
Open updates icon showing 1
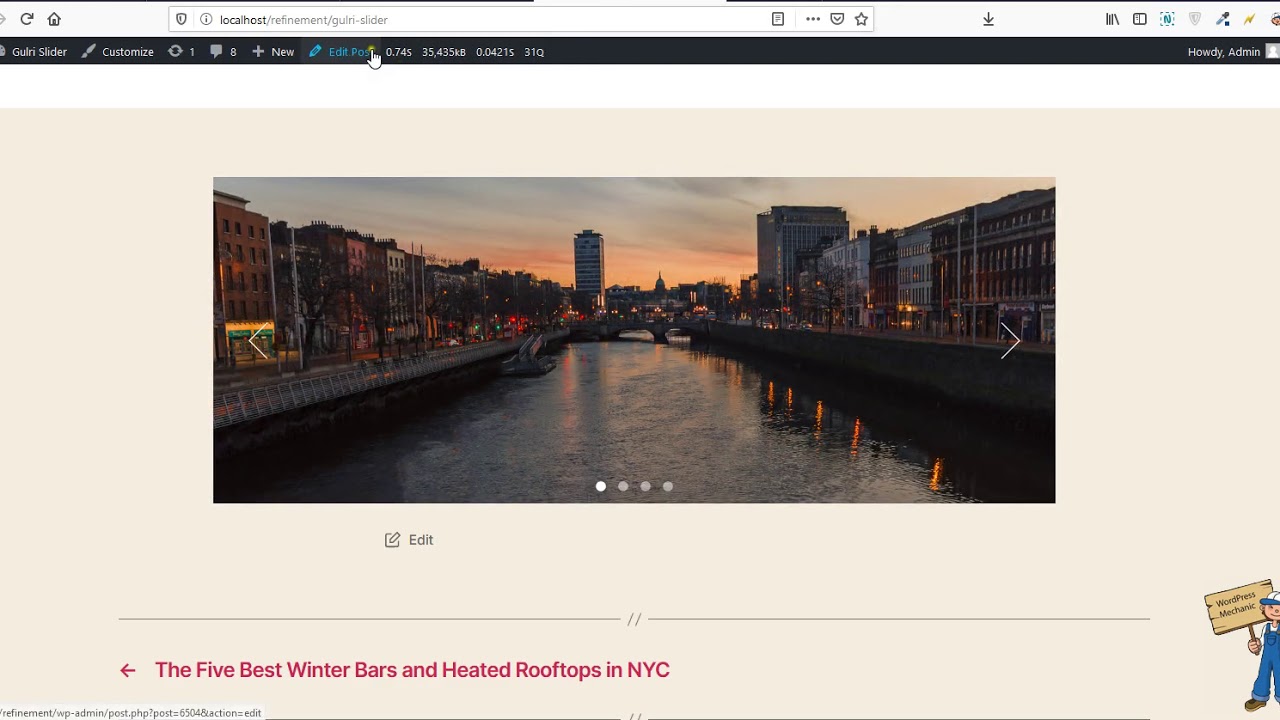pos(181,52)
